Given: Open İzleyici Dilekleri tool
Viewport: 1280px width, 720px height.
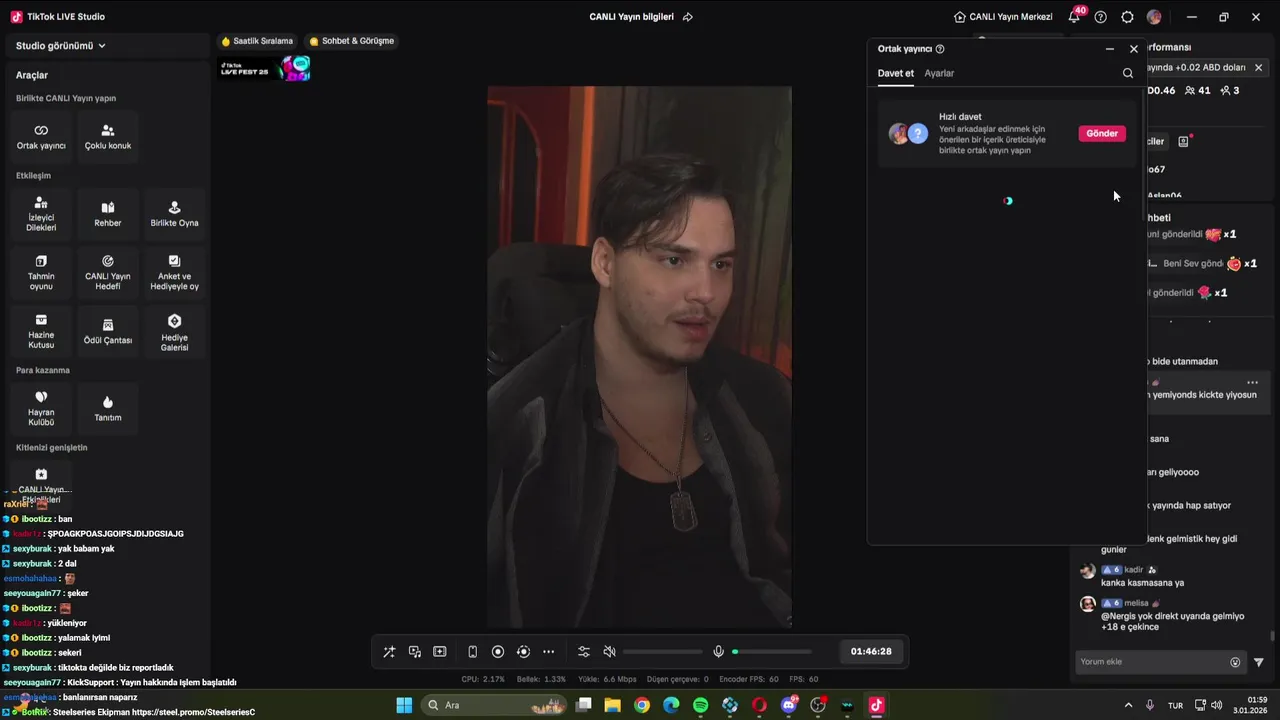Looking at the screenshot, I should [41, 214].
